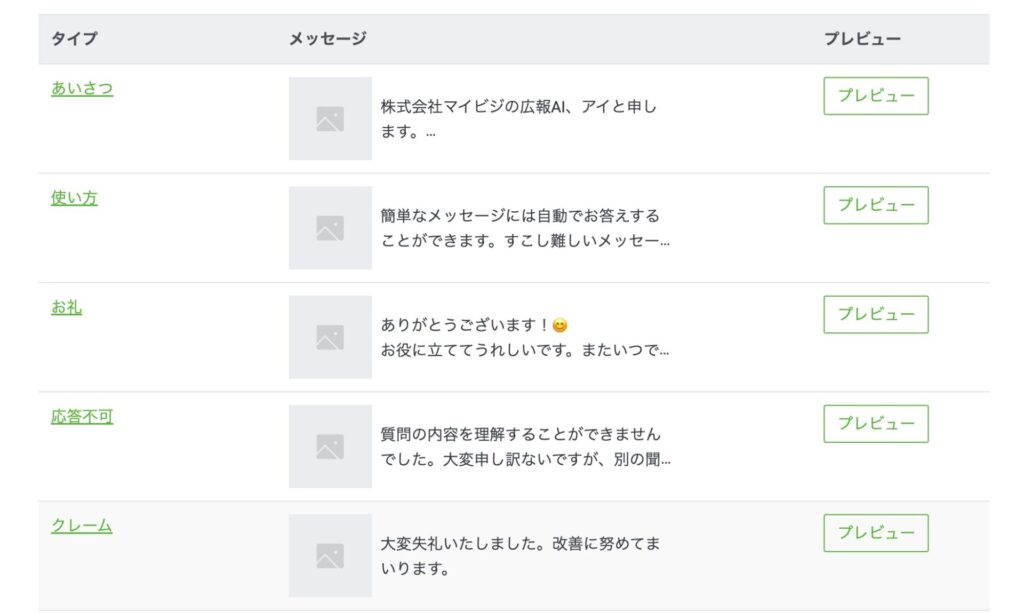Click プレビュー button for クレーム row

[876, 533]
